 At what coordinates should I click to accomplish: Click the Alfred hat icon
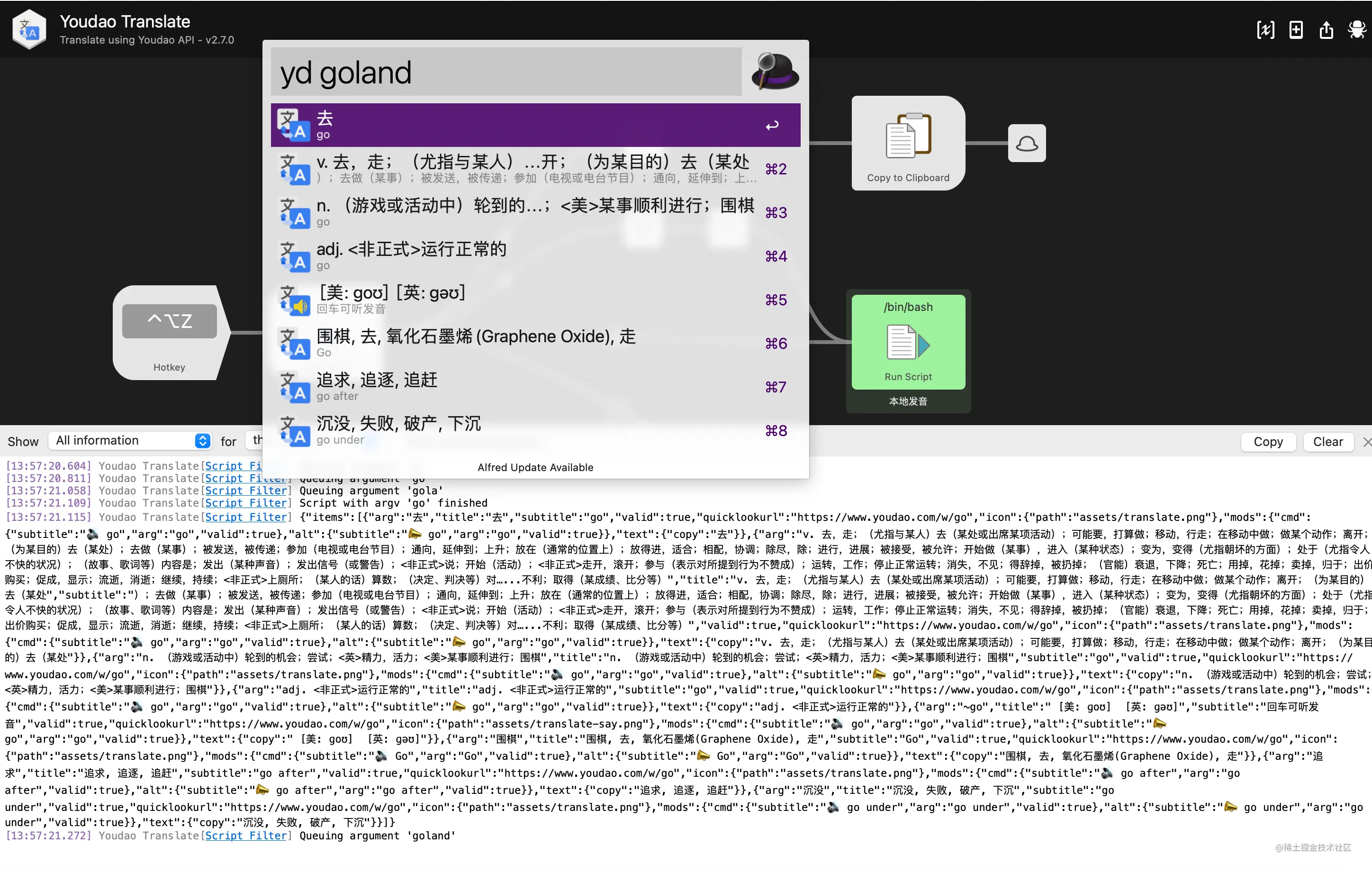[x=774, y=71]
